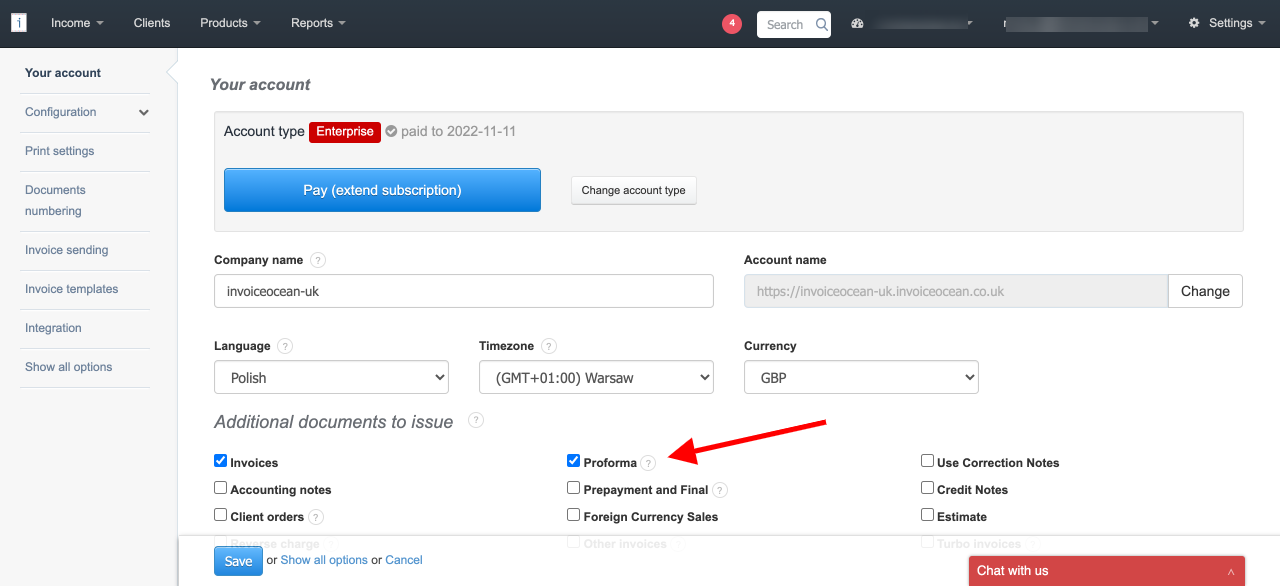This screenshot has width=1280, height=586.
Task: Click Show all options link beside Save
Action: tap(324, 560)
